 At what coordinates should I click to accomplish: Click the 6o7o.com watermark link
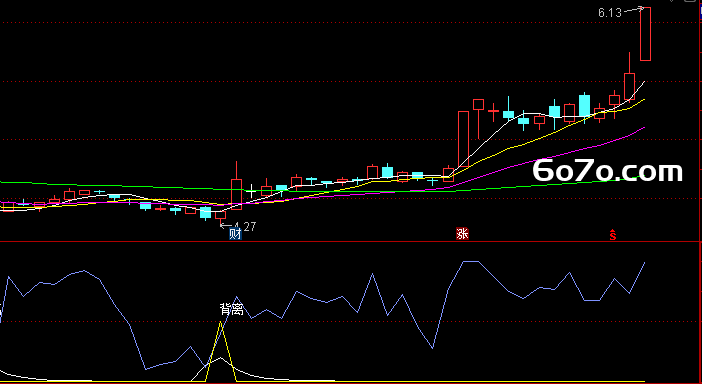(x=608, y=171)
